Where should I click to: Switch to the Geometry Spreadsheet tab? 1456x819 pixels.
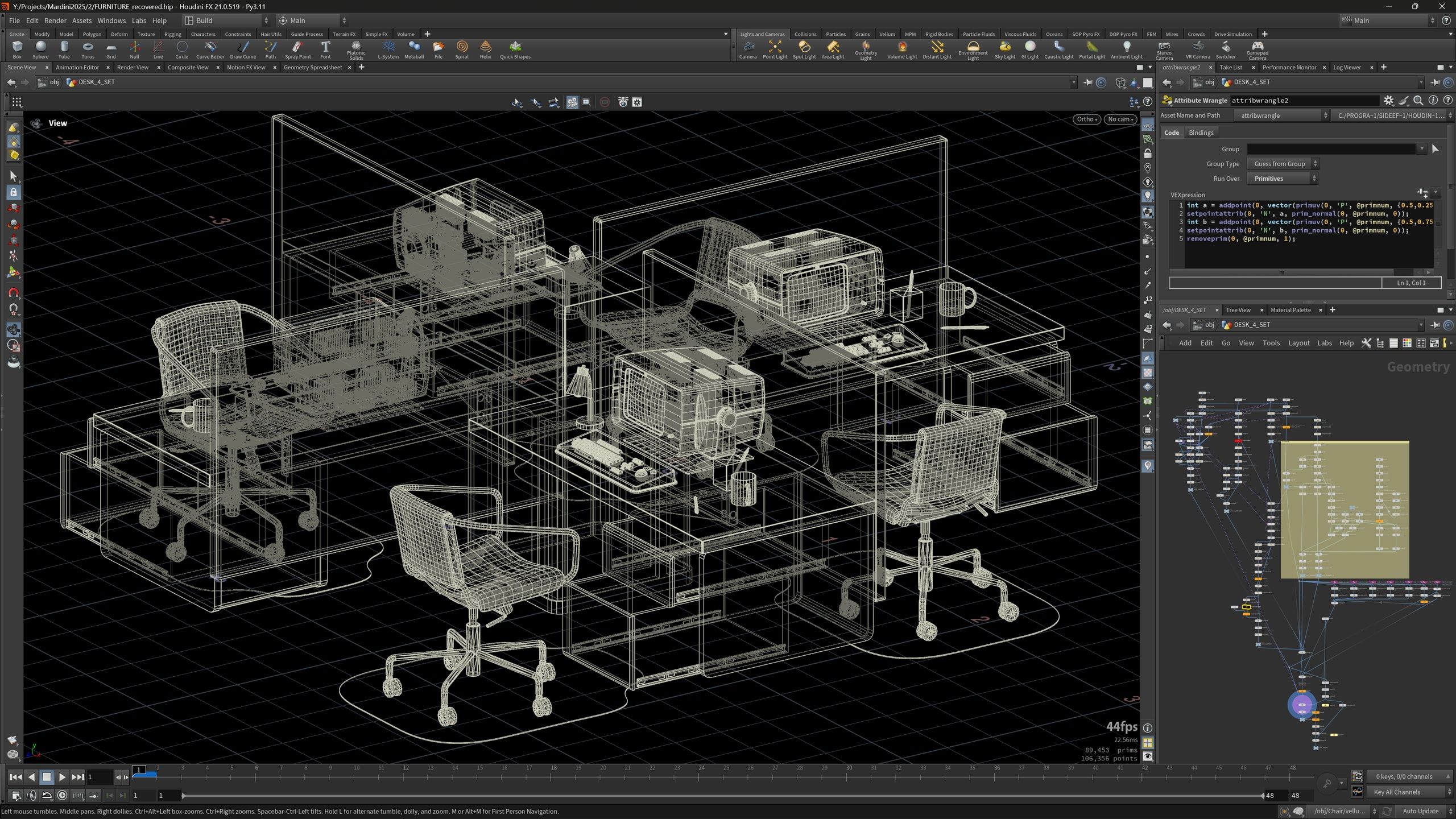pos(313,67)
